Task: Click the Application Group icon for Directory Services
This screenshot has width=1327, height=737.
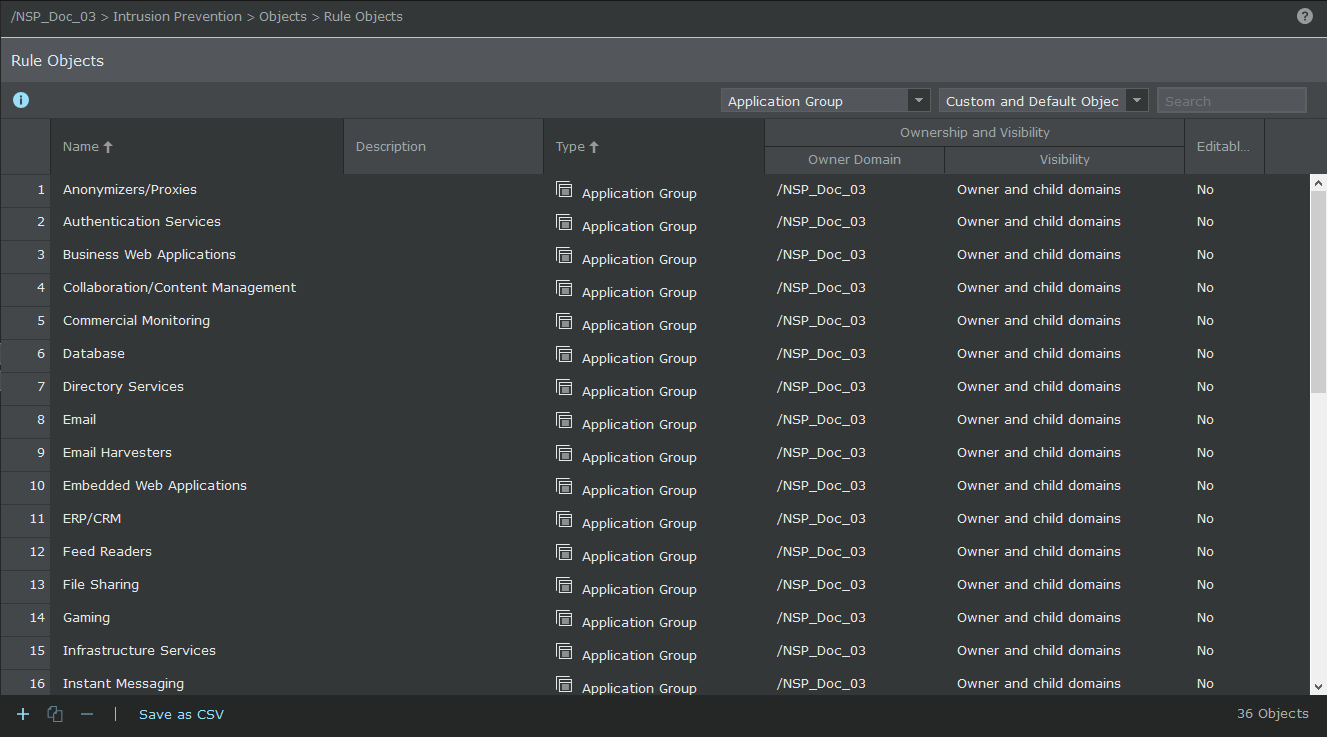Action: (x=564, y=387)
